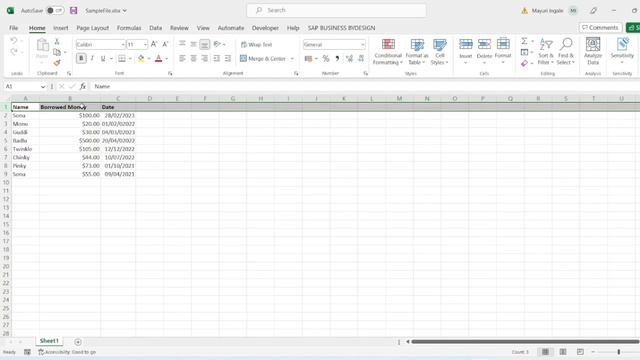640x360 pixels.
Task: Apply cell borders with borders icon
Action: tap(122, 58)
